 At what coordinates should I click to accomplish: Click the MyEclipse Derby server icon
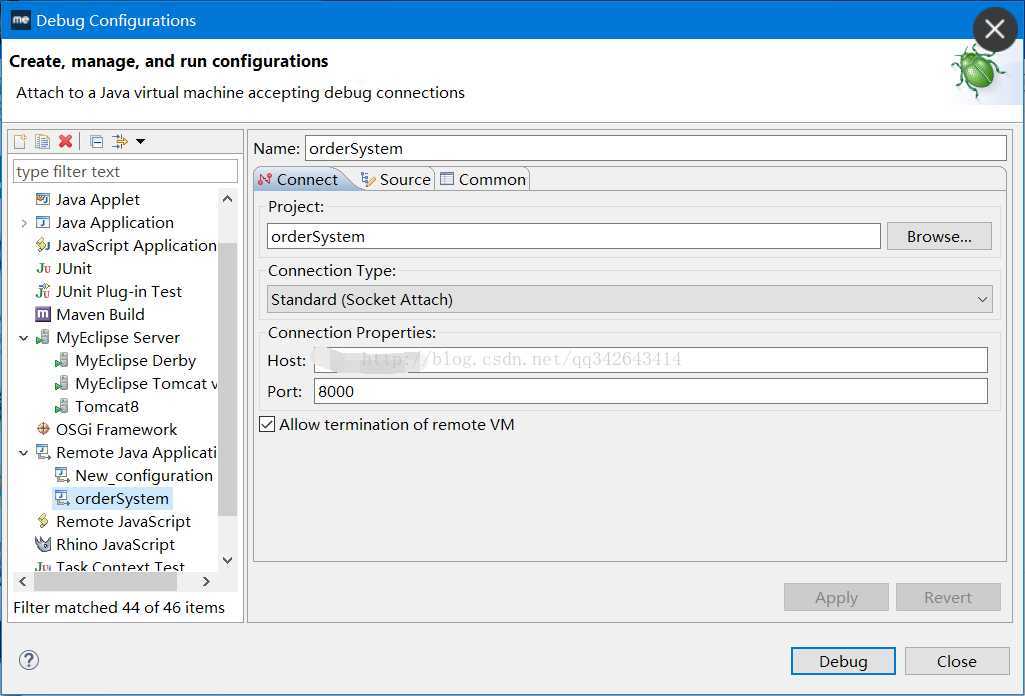point(62,360)
